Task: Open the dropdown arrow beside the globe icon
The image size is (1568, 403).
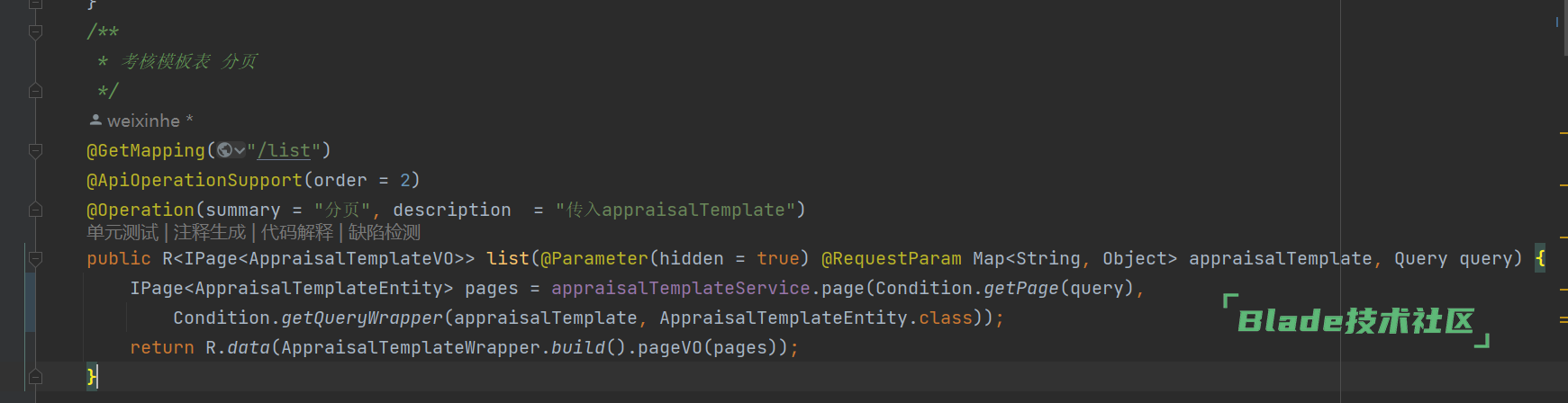Action: pos(240,151)
